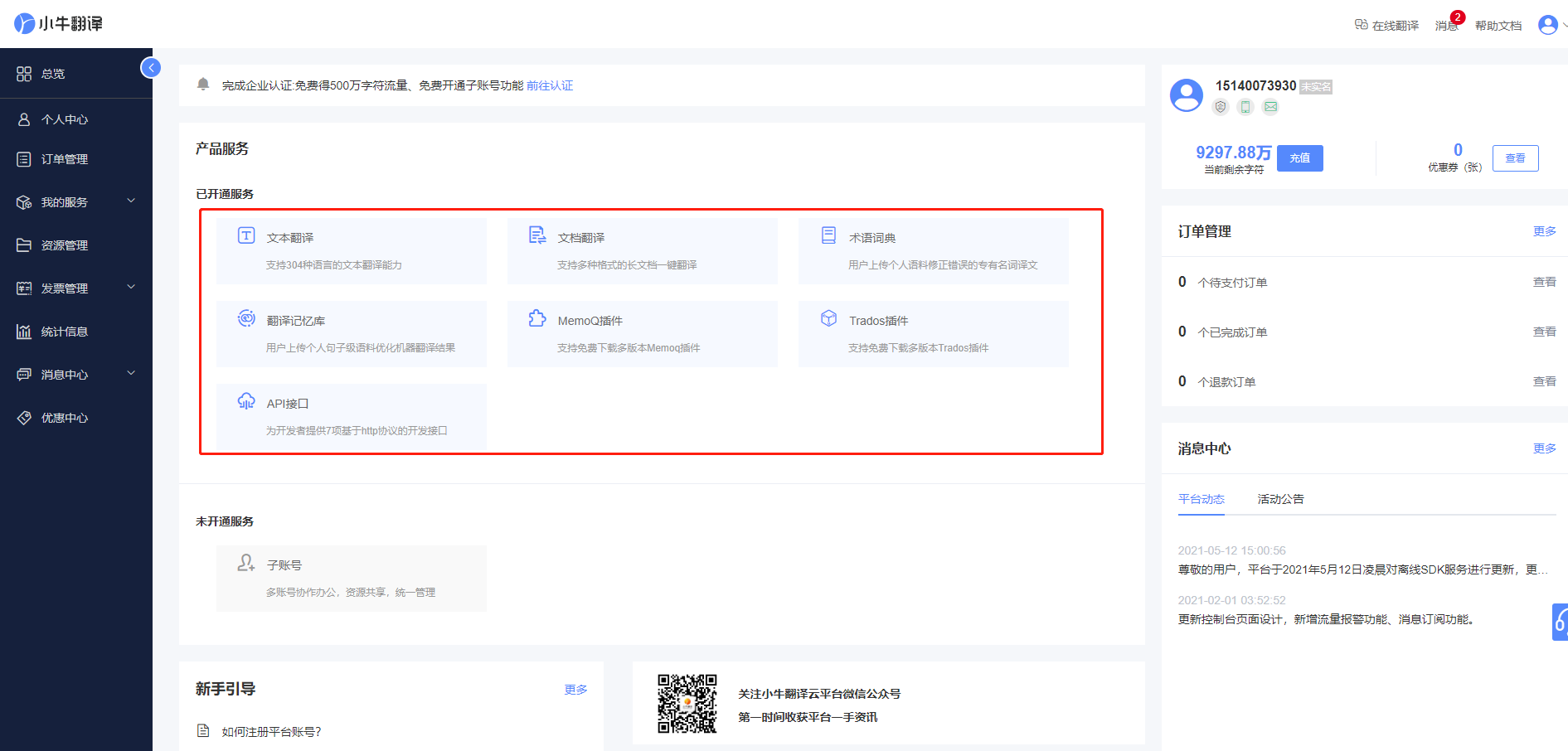Select the 平台动态 tab
The height and width of the screenshot is (751, 1568).
tap(1201, 499)
